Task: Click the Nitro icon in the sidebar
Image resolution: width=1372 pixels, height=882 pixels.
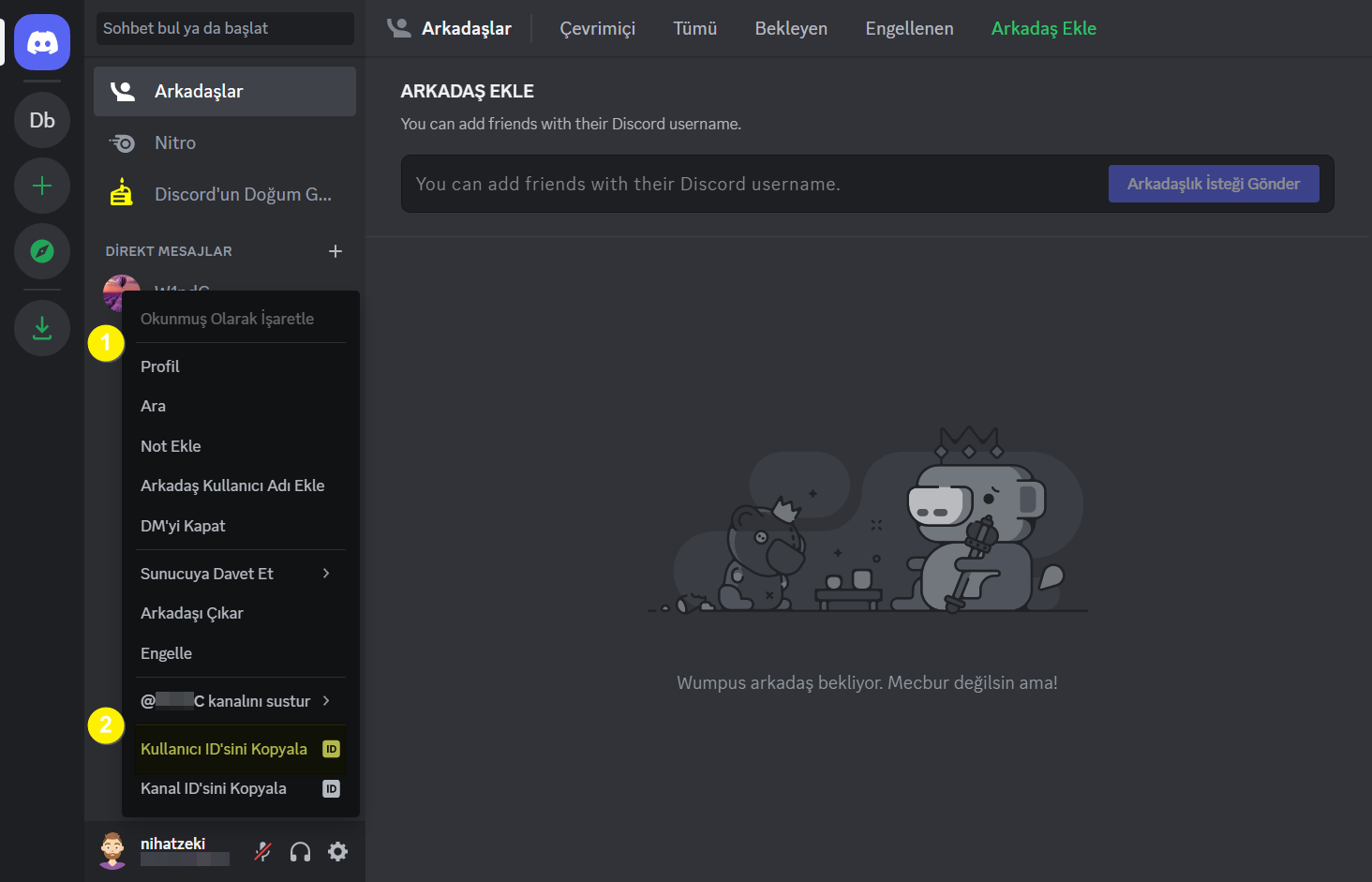Action: coord(123,142)
